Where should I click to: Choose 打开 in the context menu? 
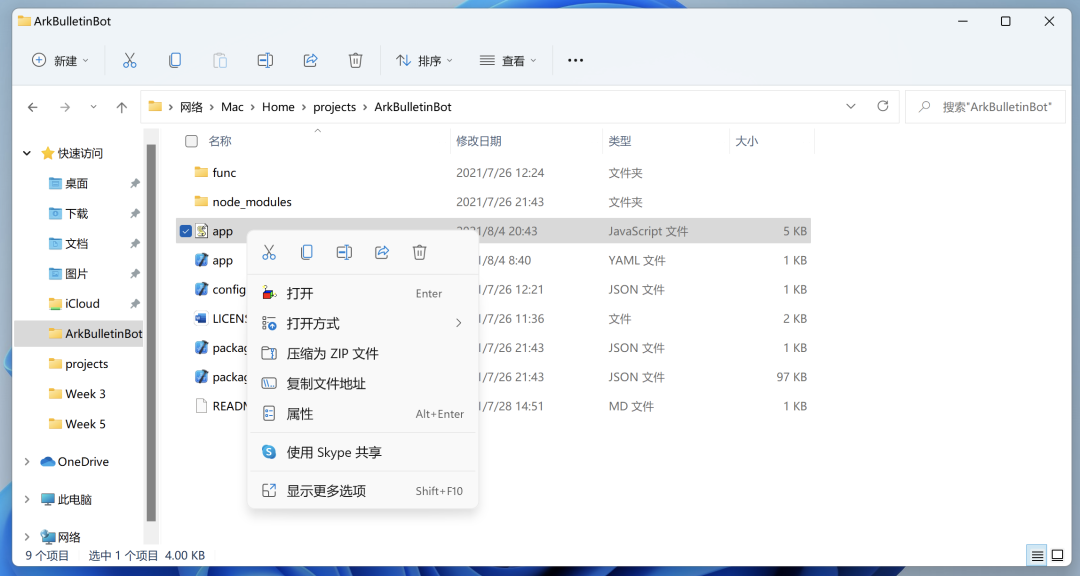[x=362, y=294]
